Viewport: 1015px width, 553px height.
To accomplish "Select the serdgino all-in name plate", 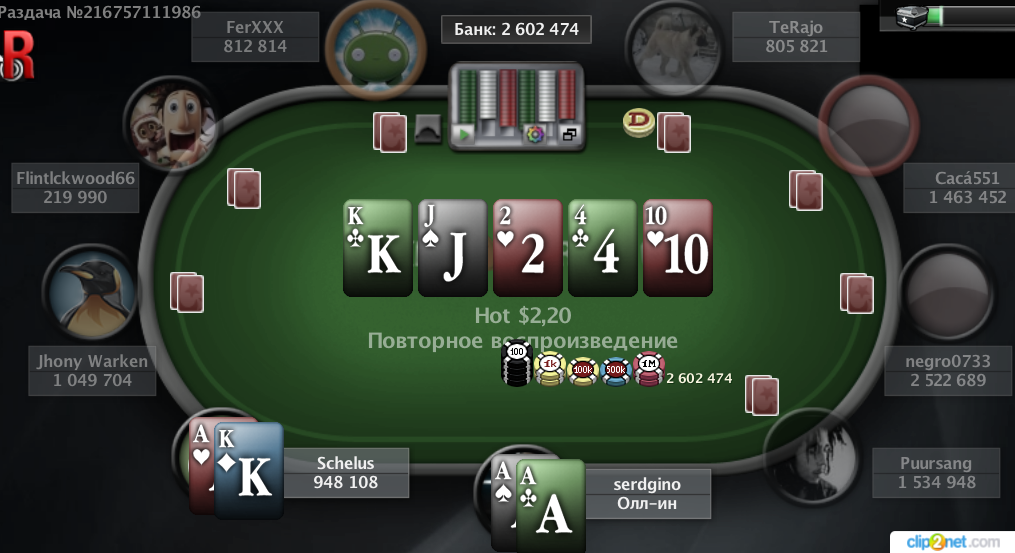I will (647, 494).
